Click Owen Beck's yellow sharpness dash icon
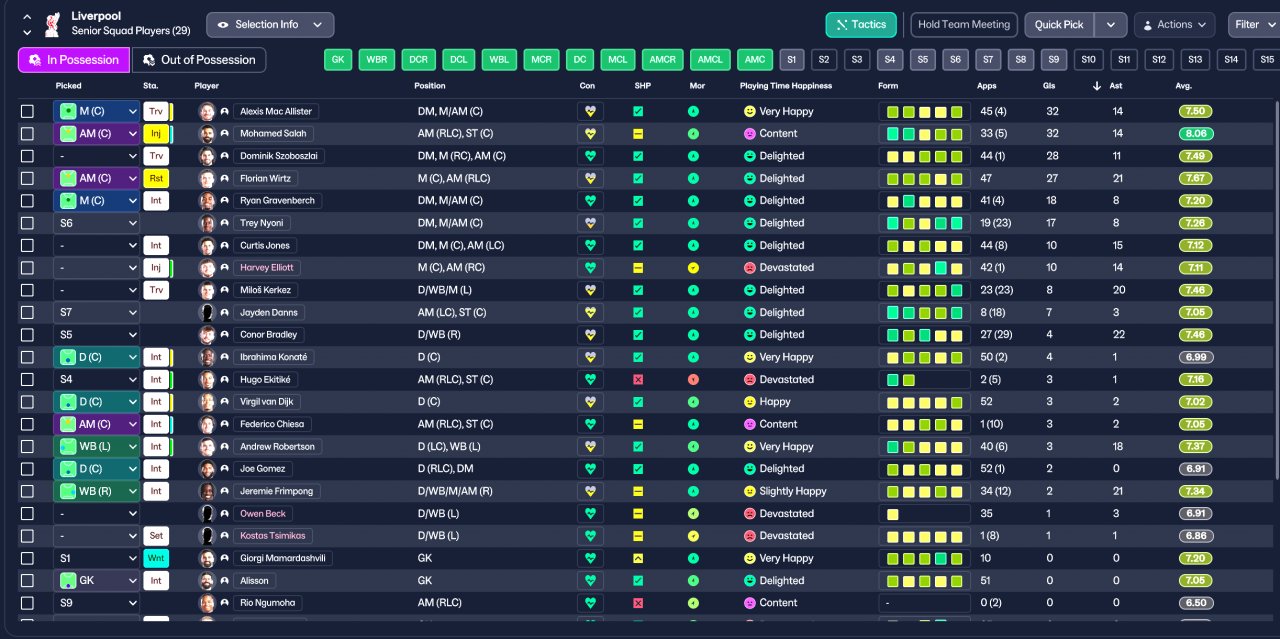Screen dimensions: 1280x639 [638, 513]
